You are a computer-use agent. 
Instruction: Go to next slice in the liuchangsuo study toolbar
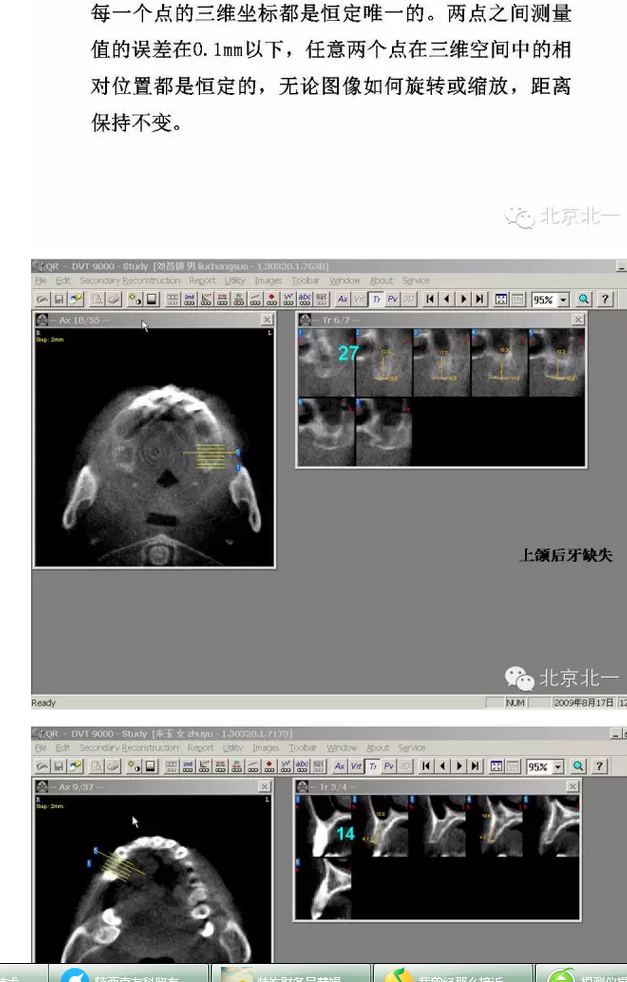point(463,299)
